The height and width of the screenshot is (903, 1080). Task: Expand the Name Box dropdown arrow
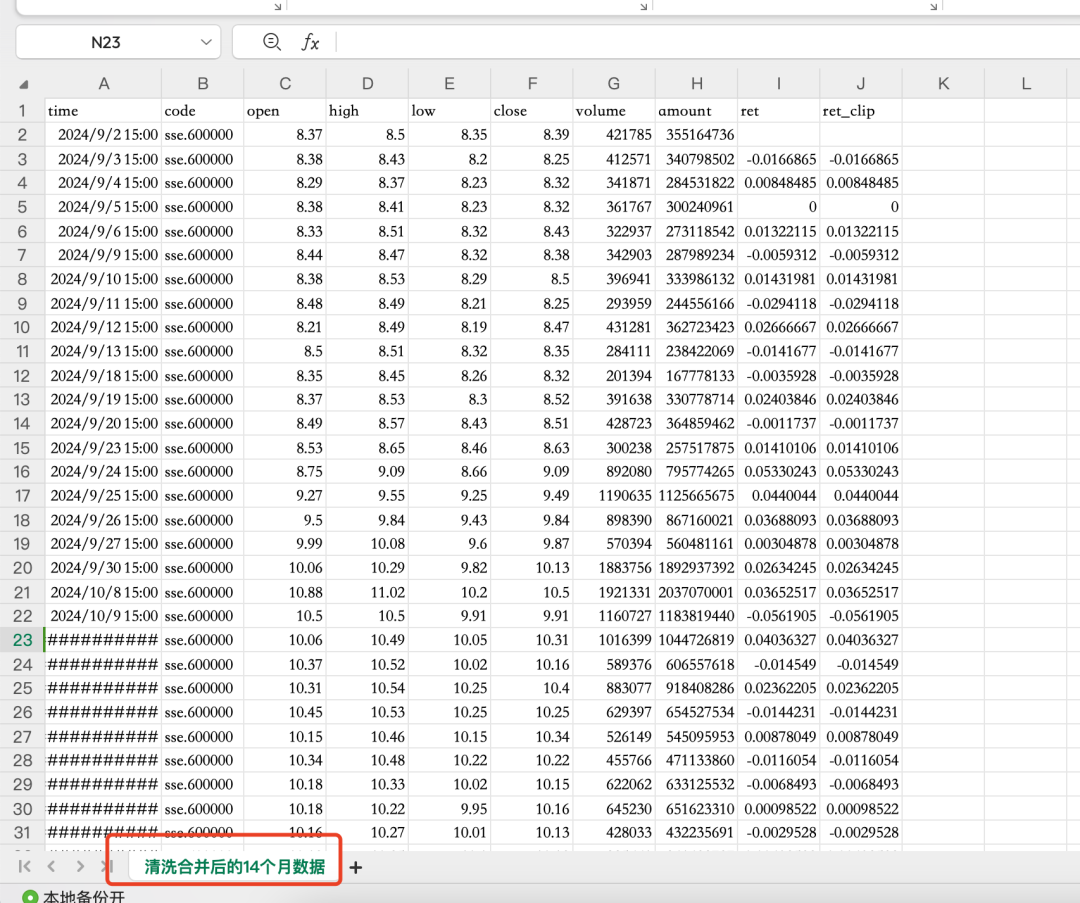tap(205, 42)
